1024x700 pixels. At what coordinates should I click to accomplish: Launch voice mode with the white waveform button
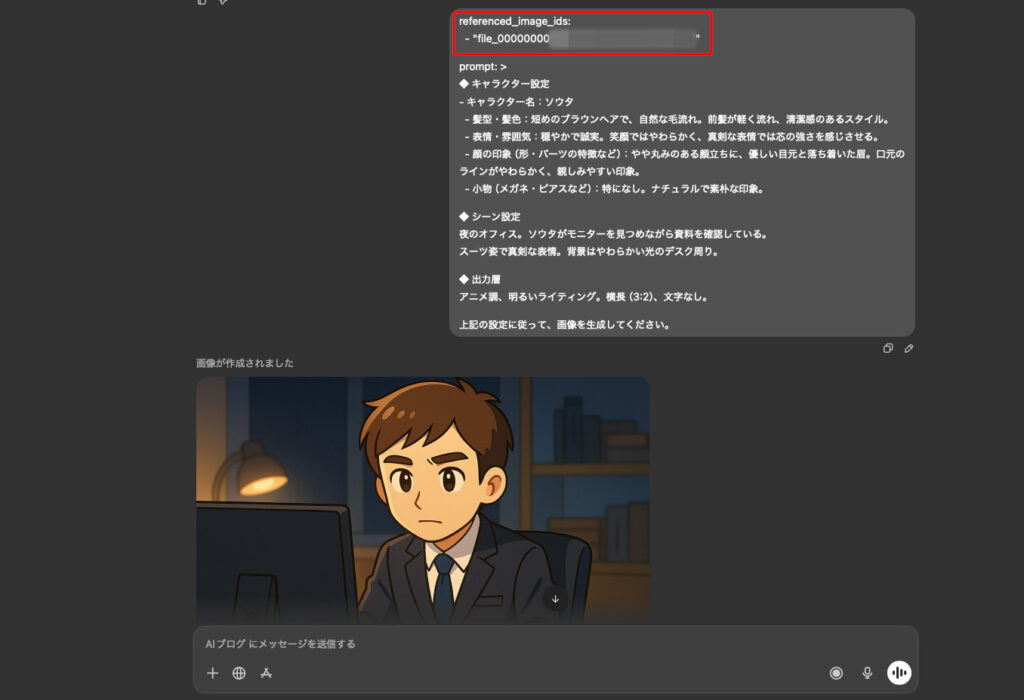[899, 673]
